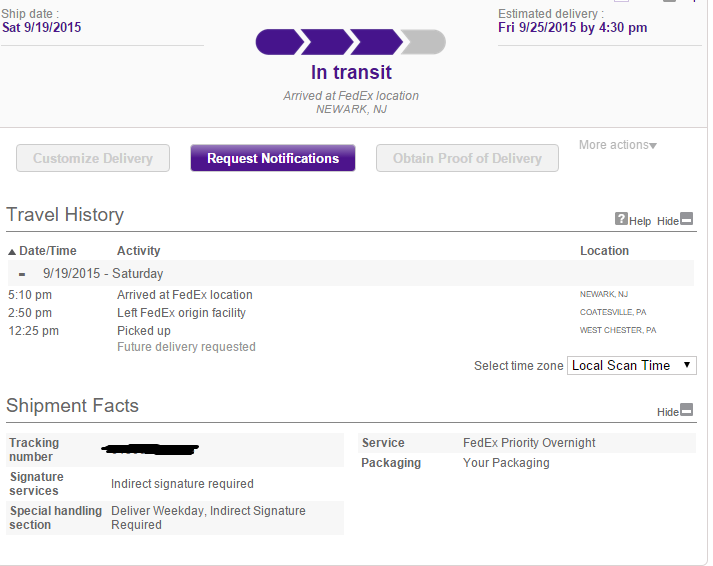Open the Local Scan Time zone dropdown
Image resolution: width=713 pixels, height=566 pixels.
pos(631,365)
